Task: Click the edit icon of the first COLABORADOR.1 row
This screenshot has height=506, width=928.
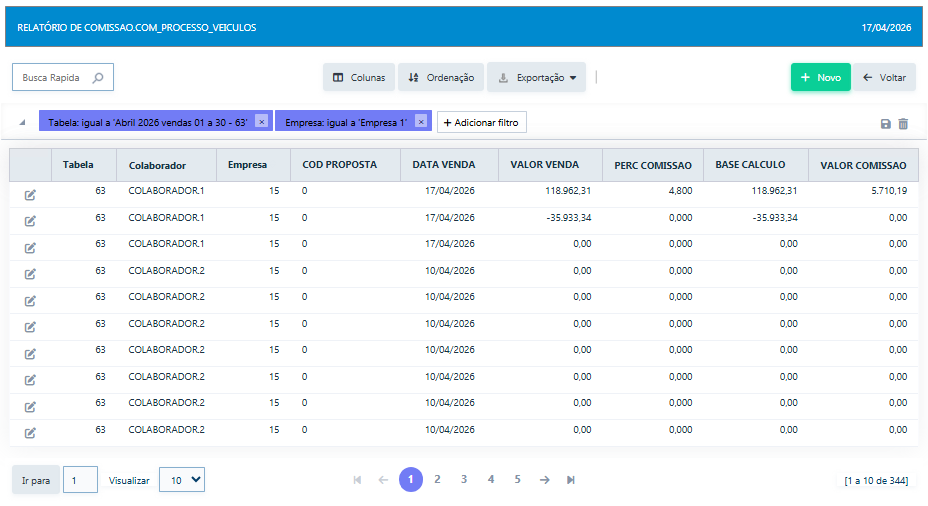Action: click(x=30, y=195)
